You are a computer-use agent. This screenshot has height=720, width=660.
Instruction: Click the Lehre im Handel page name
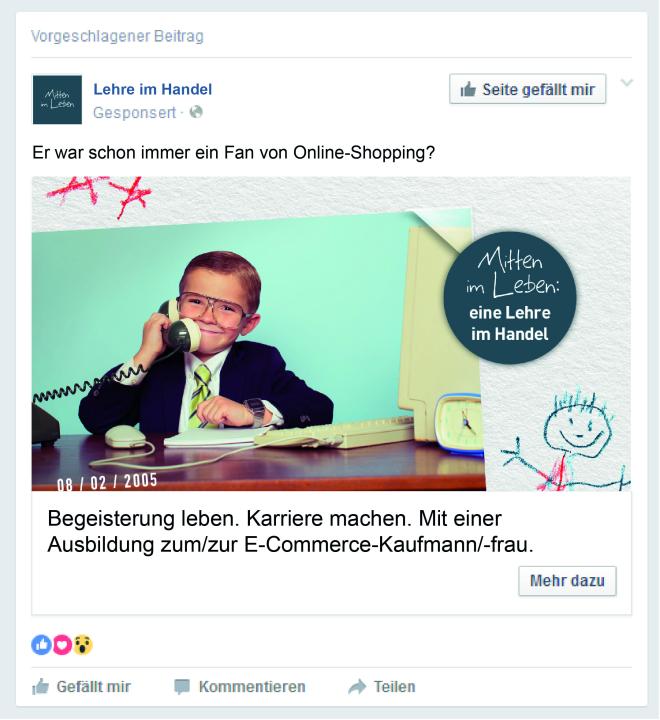click(x=152, y=89)
